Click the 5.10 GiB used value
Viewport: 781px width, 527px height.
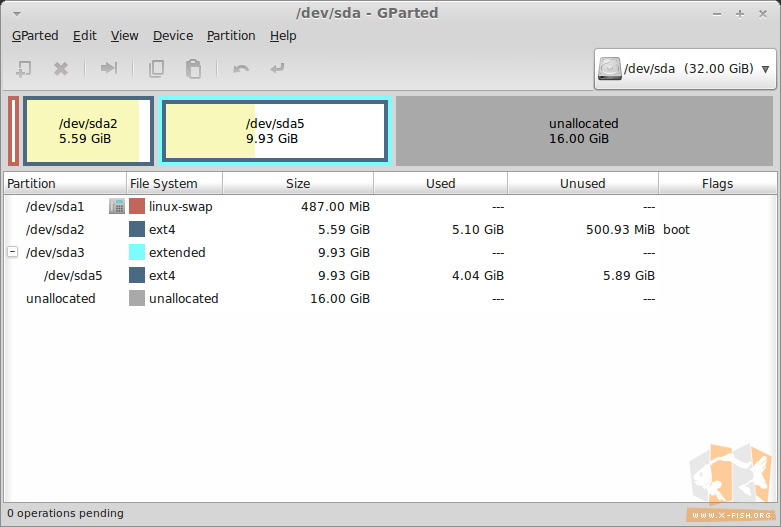pos(478,230)
